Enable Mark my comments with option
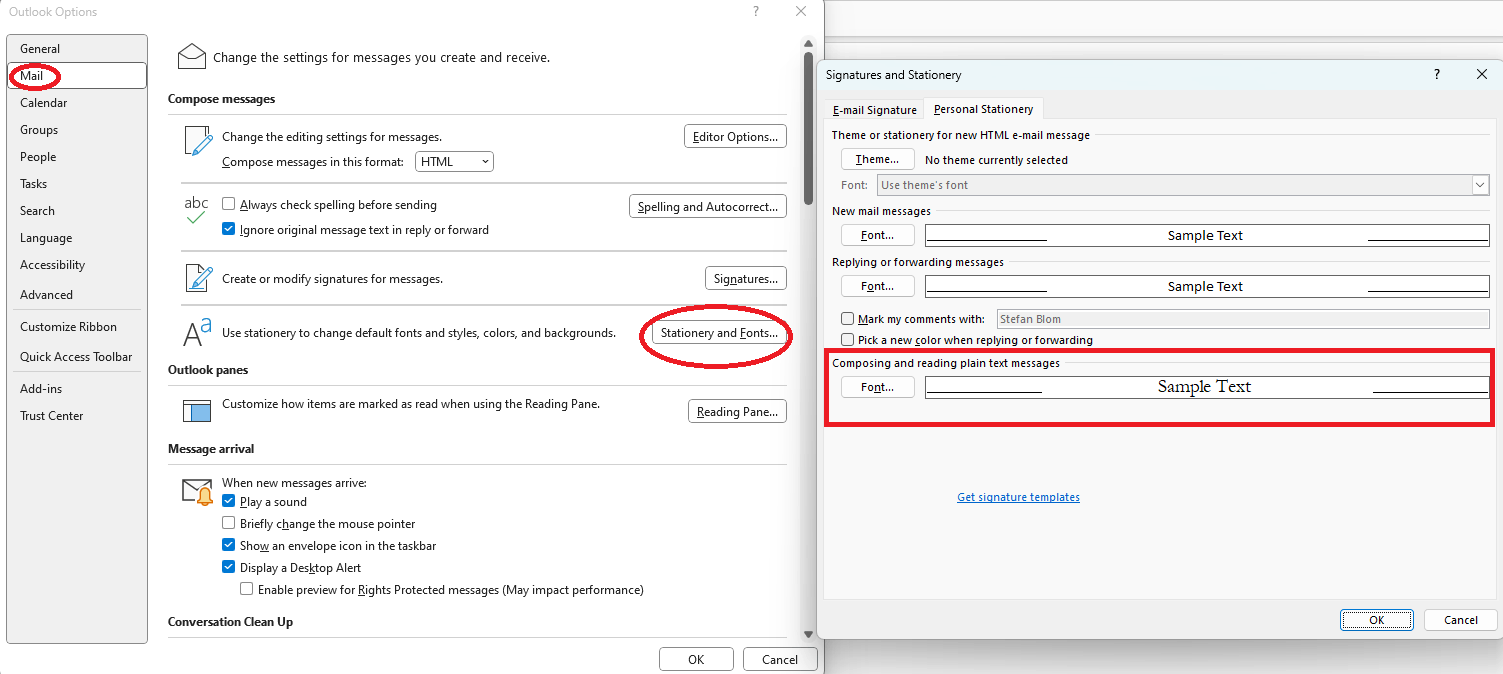 (847, 318)
